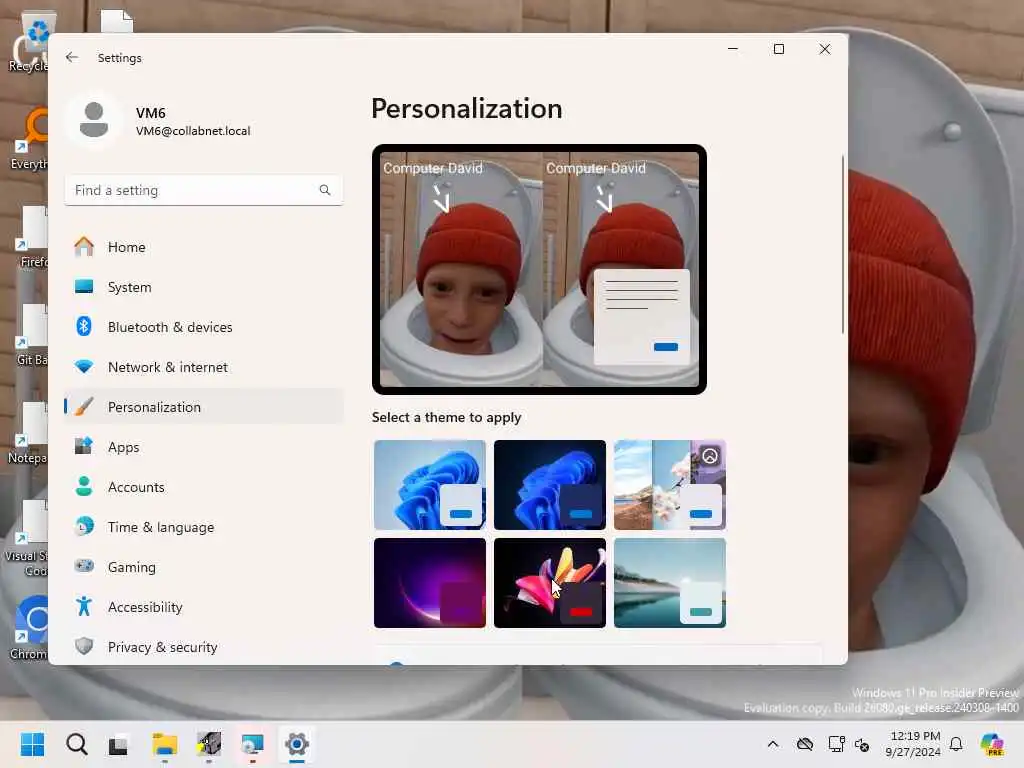Open Copilot preview icon in taskbar
This screenshot has height=768, width=1024.
pyautogui.click(x=992, y=744)
